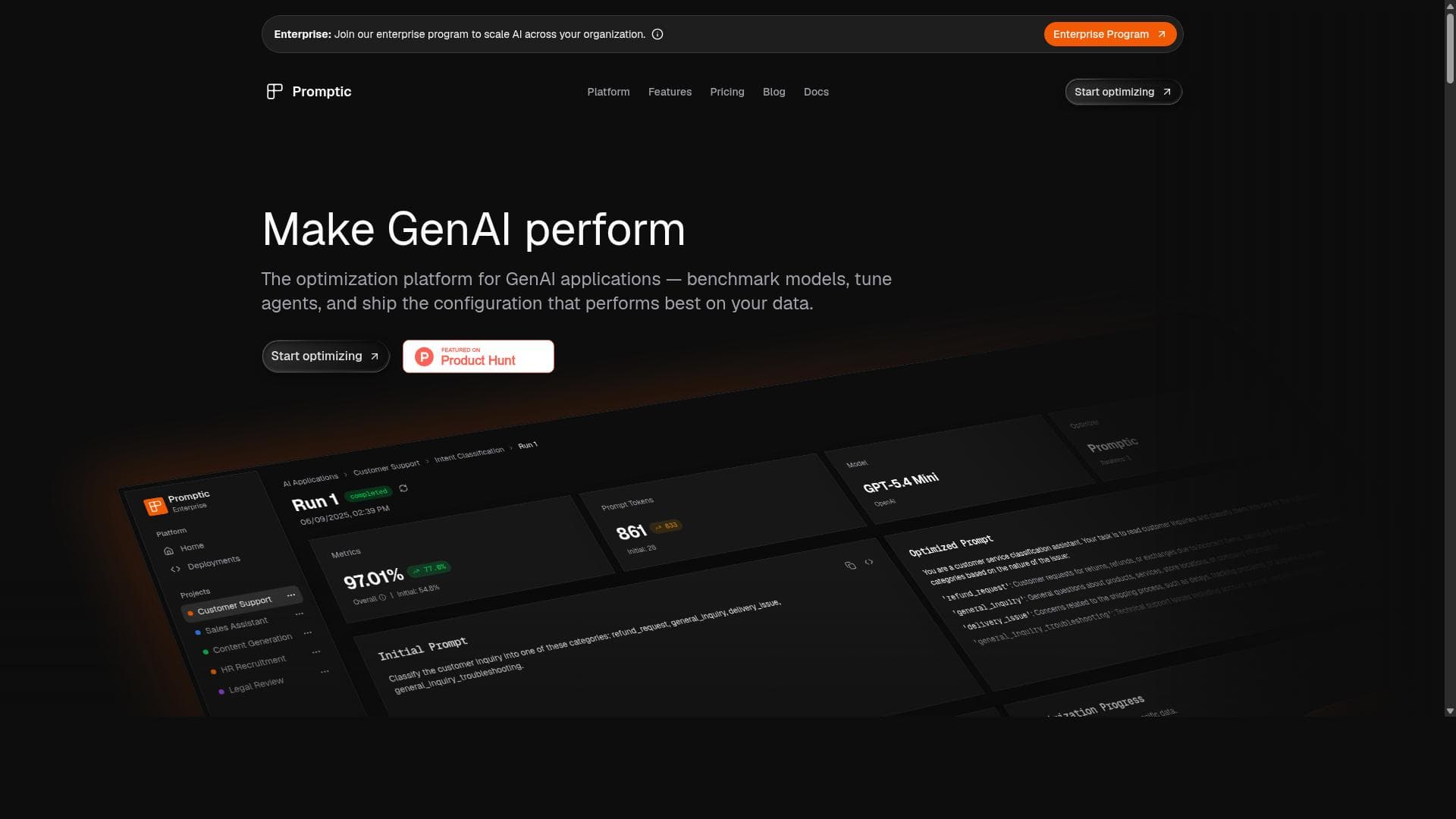The width and height of the screenshot is (1456, 819).
Task: Open the three-dot menu for HR Recruitment
Action: point(315,651)
